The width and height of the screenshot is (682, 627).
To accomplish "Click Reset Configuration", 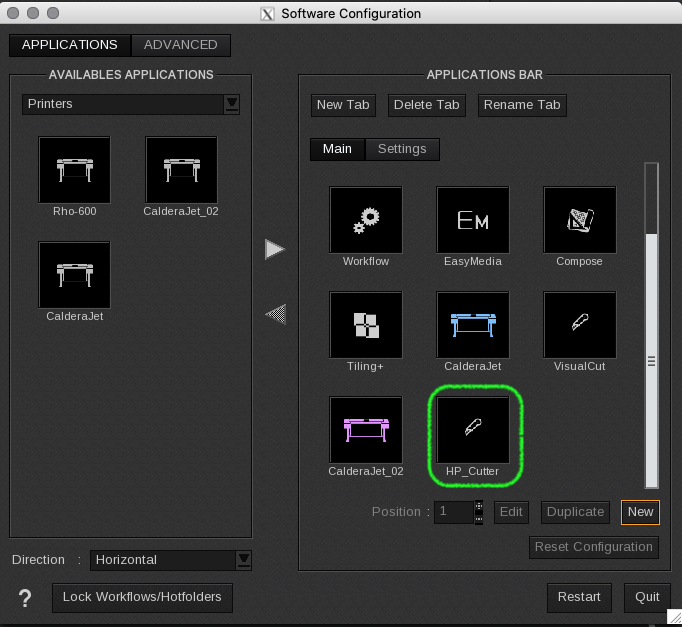I will [x=594, y=547].
